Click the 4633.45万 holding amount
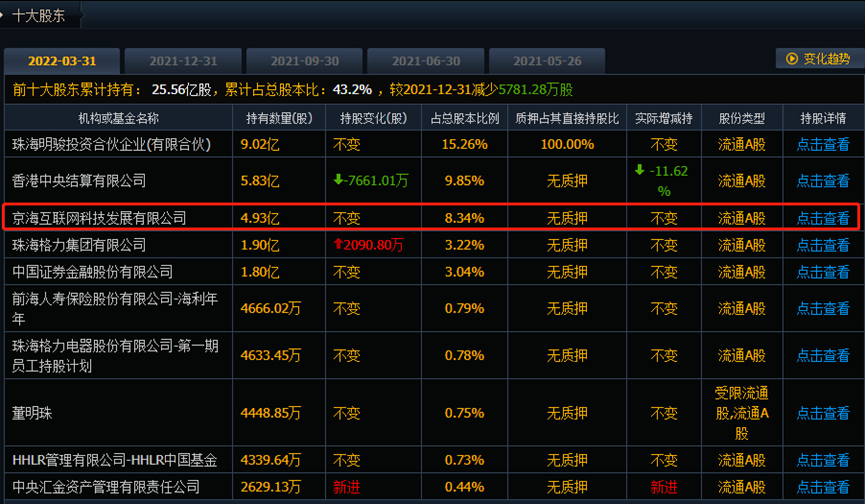 click(x=271, y=356)
